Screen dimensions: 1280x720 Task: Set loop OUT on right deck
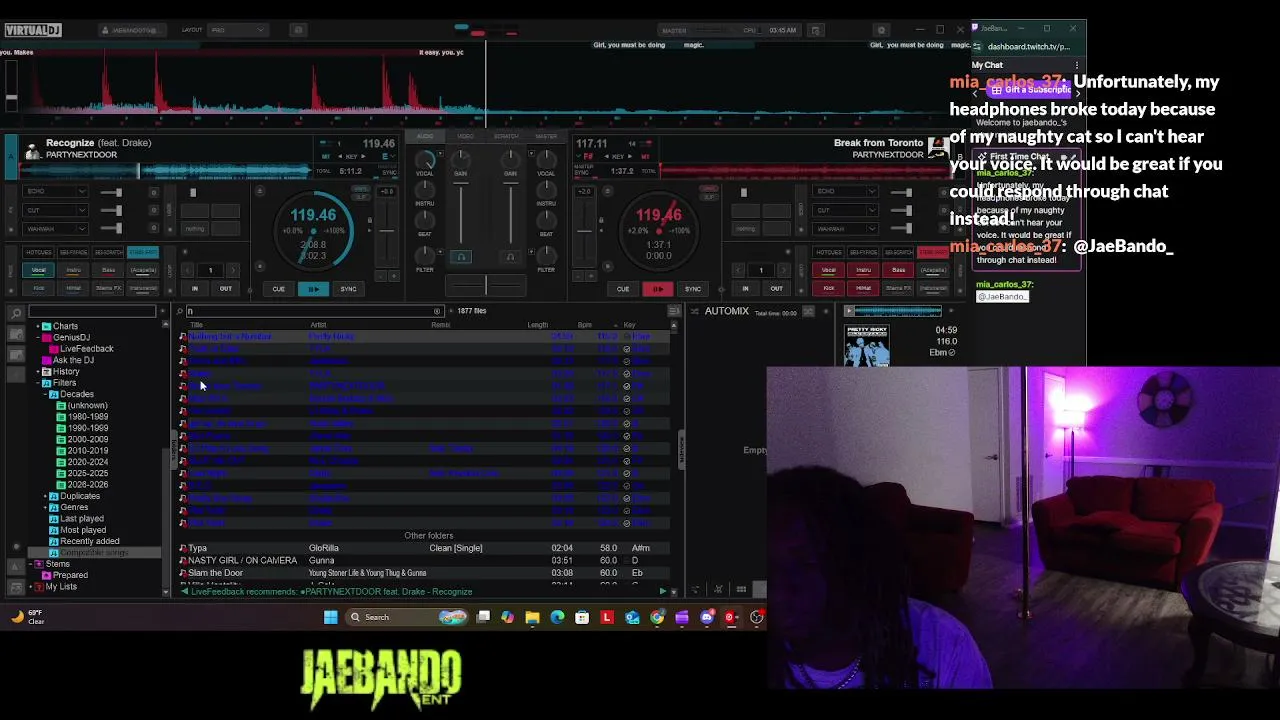(776, 289)
